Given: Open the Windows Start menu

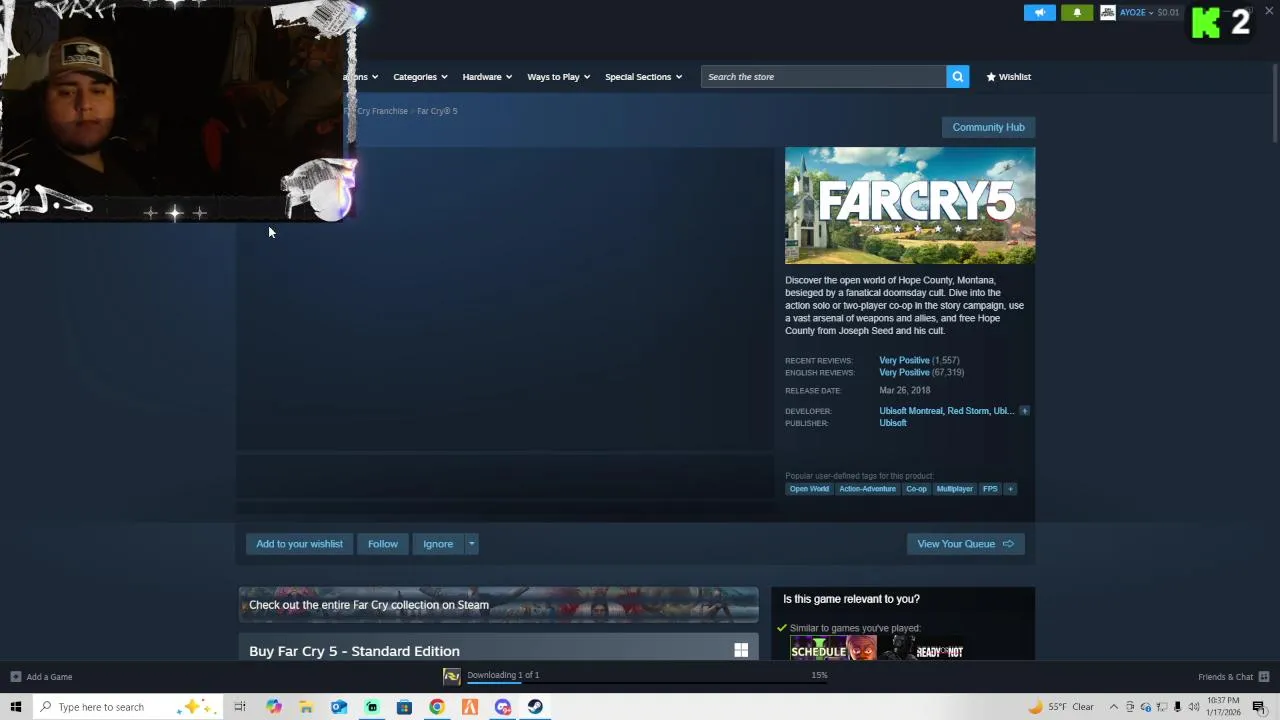Looking at the screenshot, I should pos(15,707).
